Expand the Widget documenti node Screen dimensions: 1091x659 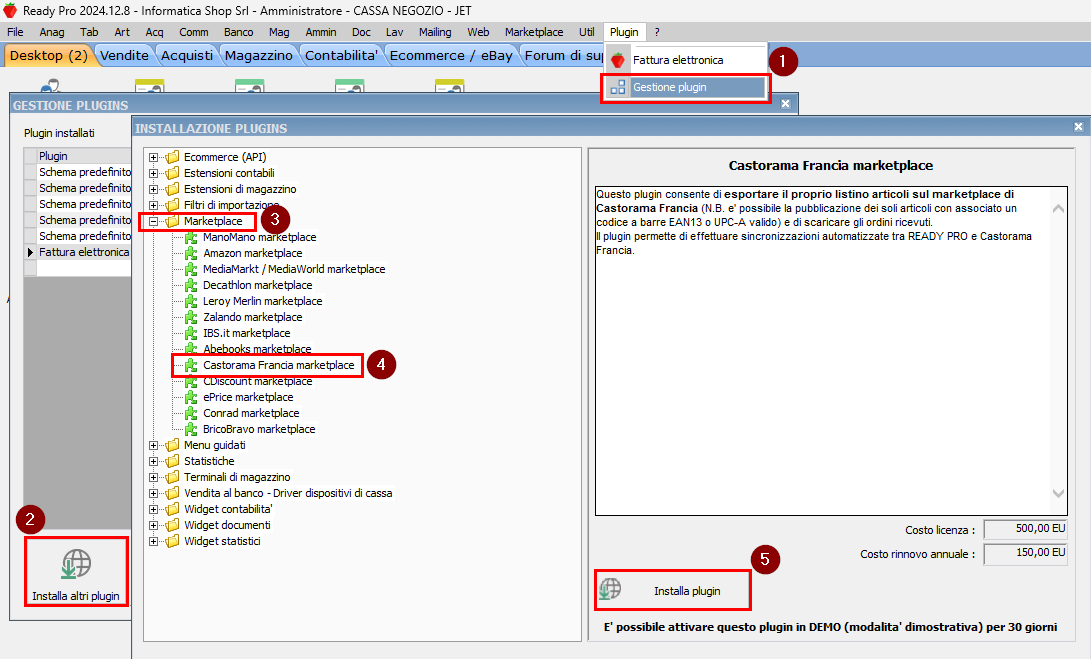[x=153, y=525]
